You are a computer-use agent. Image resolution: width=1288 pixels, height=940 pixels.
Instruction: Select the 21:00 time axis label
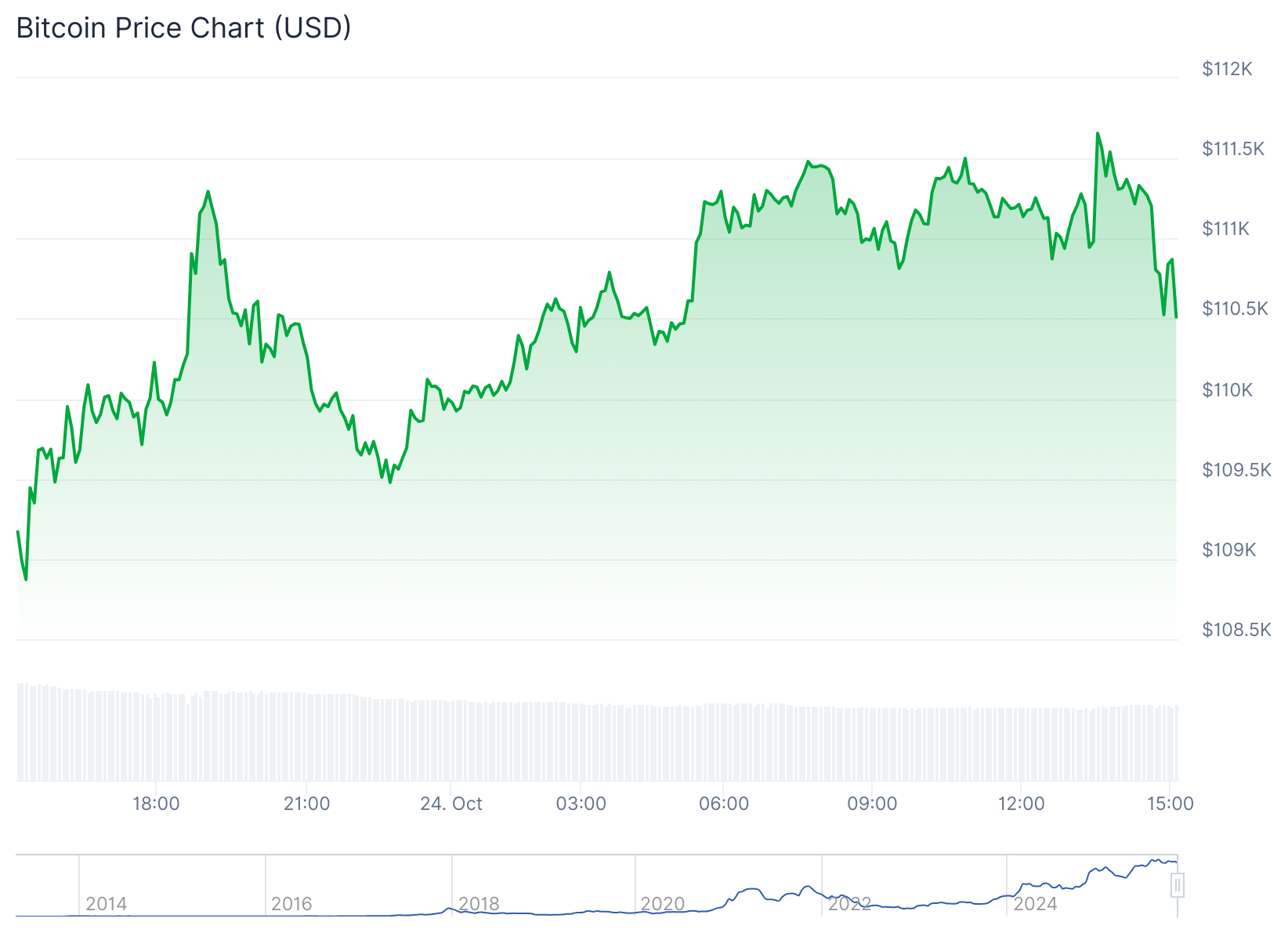click(x=306, y=804)
